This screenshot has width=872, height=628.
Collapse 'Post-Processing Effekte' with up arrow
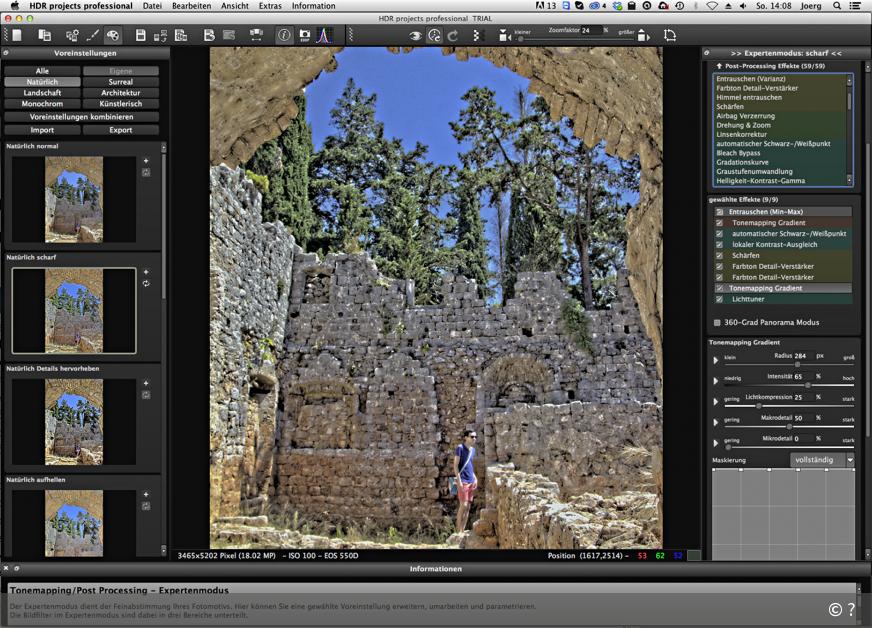[x=719, y=66]
